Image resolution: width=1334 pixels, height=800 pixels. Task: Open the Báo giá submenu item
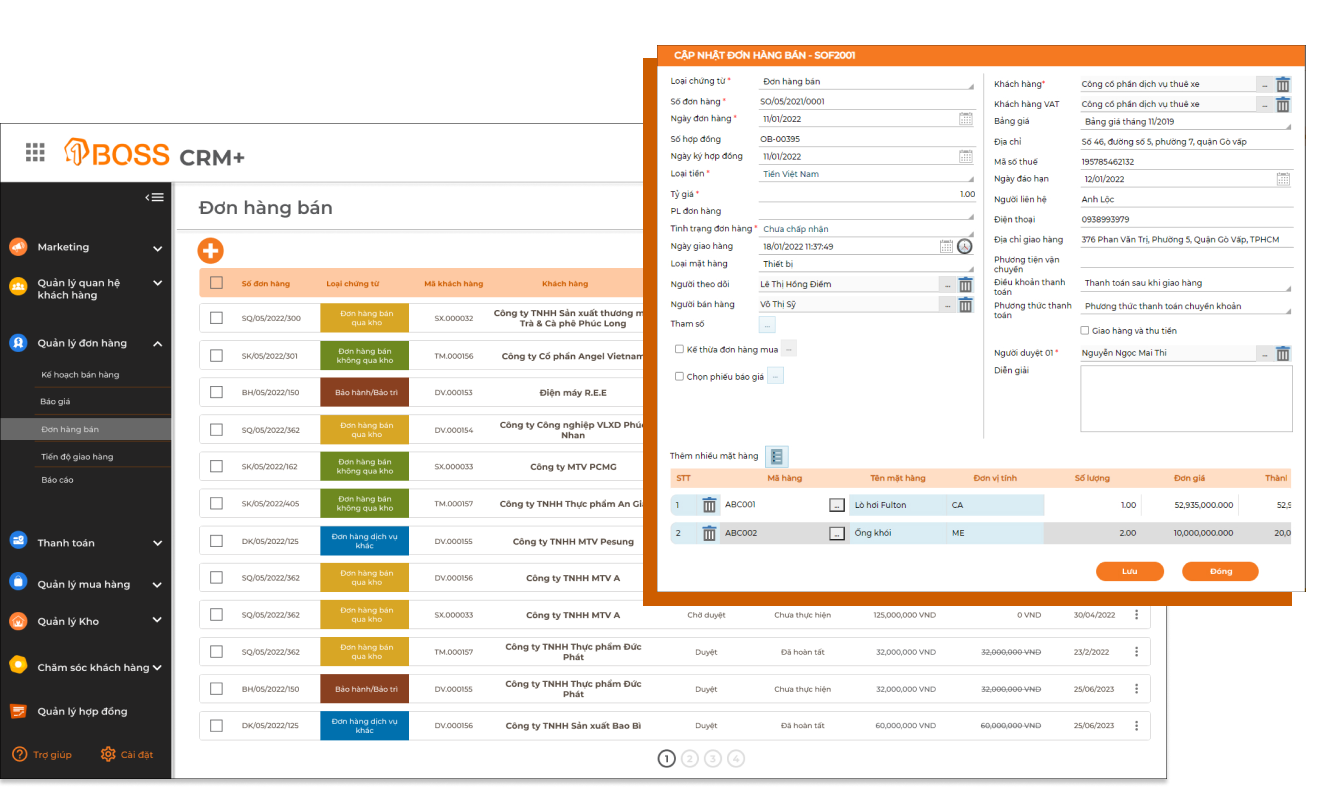tap(56, 401)
